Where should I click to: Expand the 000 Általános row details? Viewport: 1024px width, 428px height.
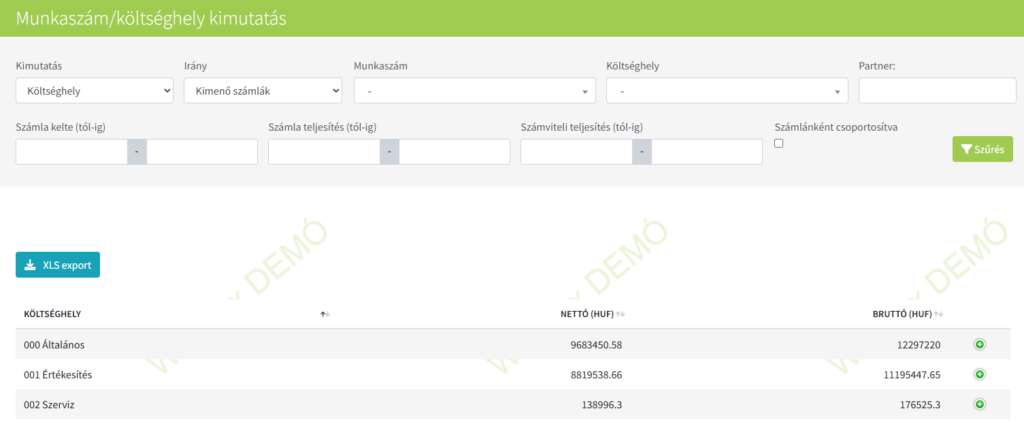(x=979, y=344)
